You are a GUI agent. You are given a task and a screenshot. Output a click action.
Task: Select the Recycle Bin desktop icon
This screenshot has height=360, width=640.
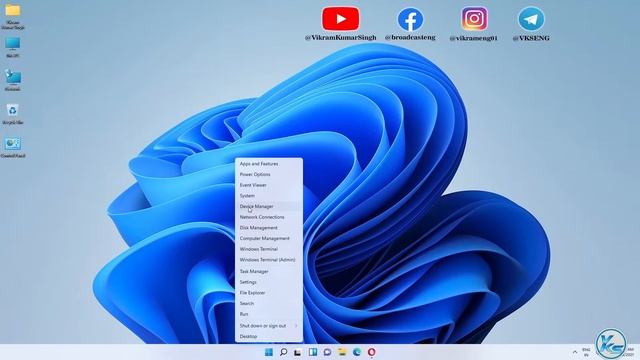pyautogui.click(x=13, y=113)
